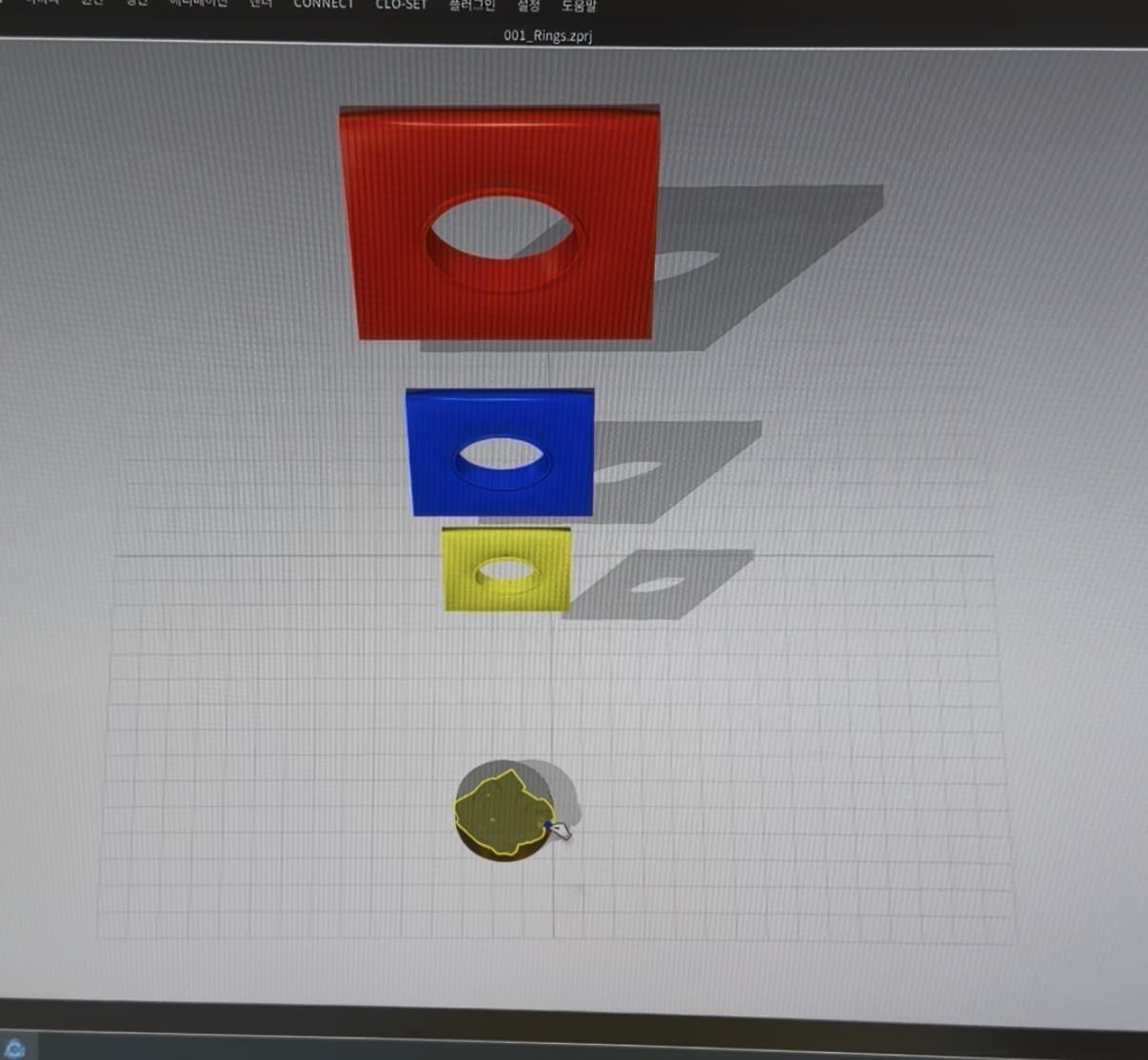The image size is (1148, 1060).
Task: Select the yellow-outlined cloth piece on floor
Action: coord(495,809)
